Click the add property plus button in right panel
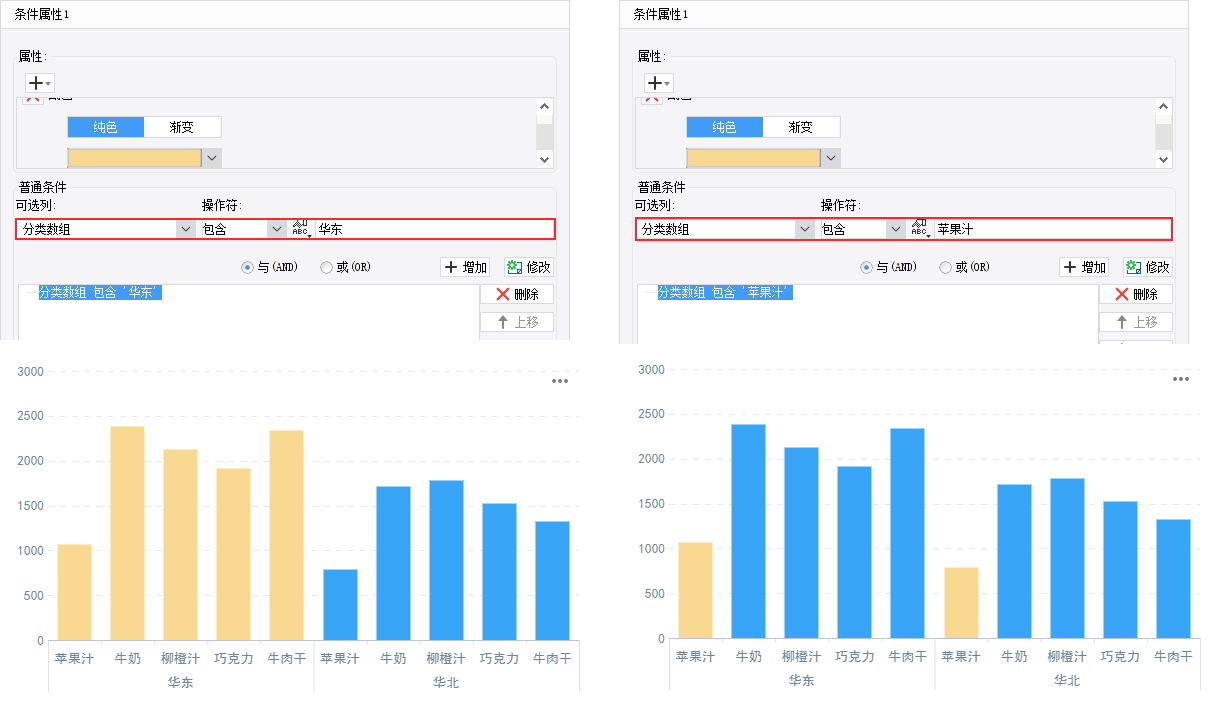Viewport: 1210px width, 710px height. pos(658,83)
